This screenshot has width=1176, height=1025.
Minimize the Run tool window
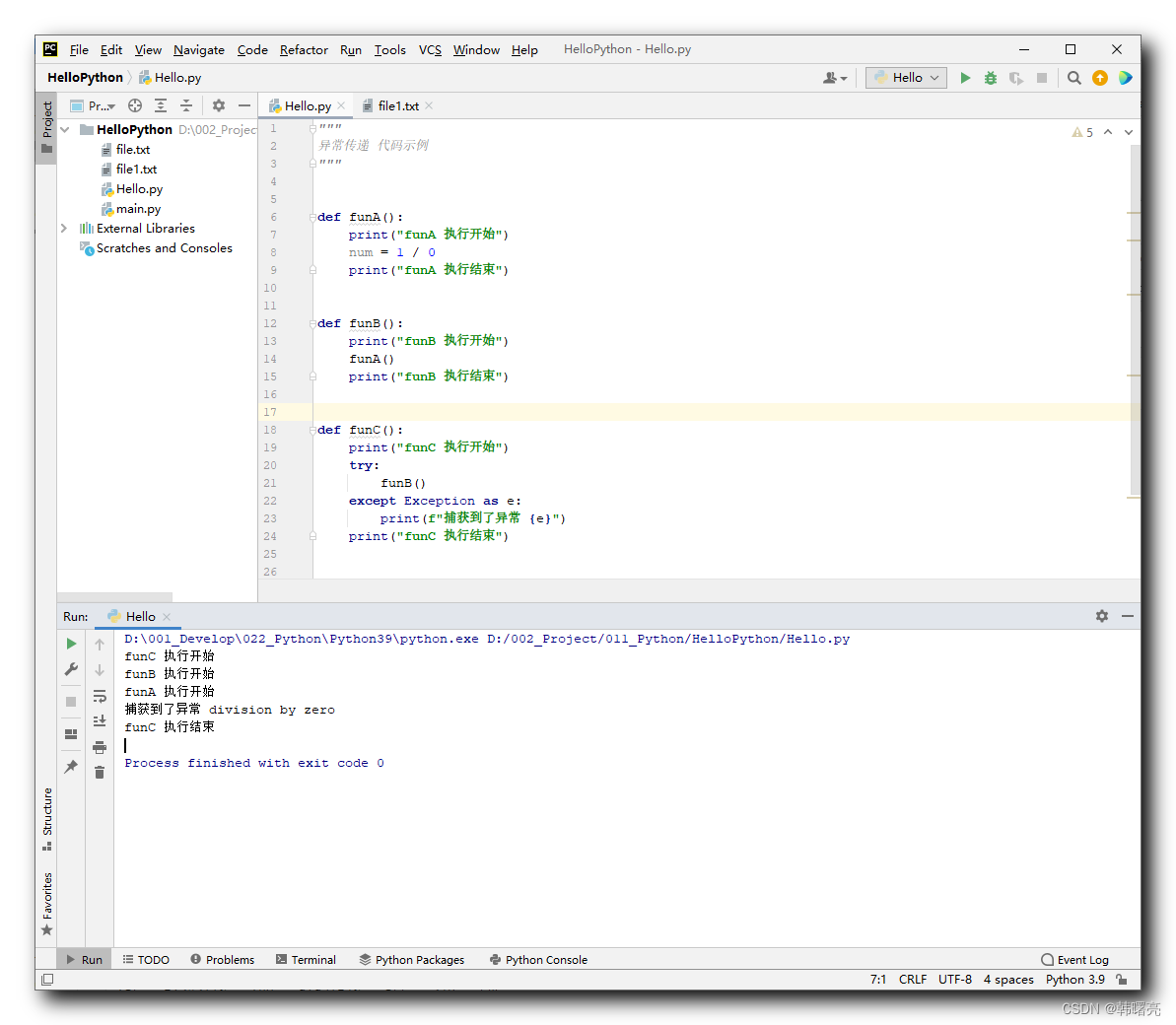tap(1128, 616)
